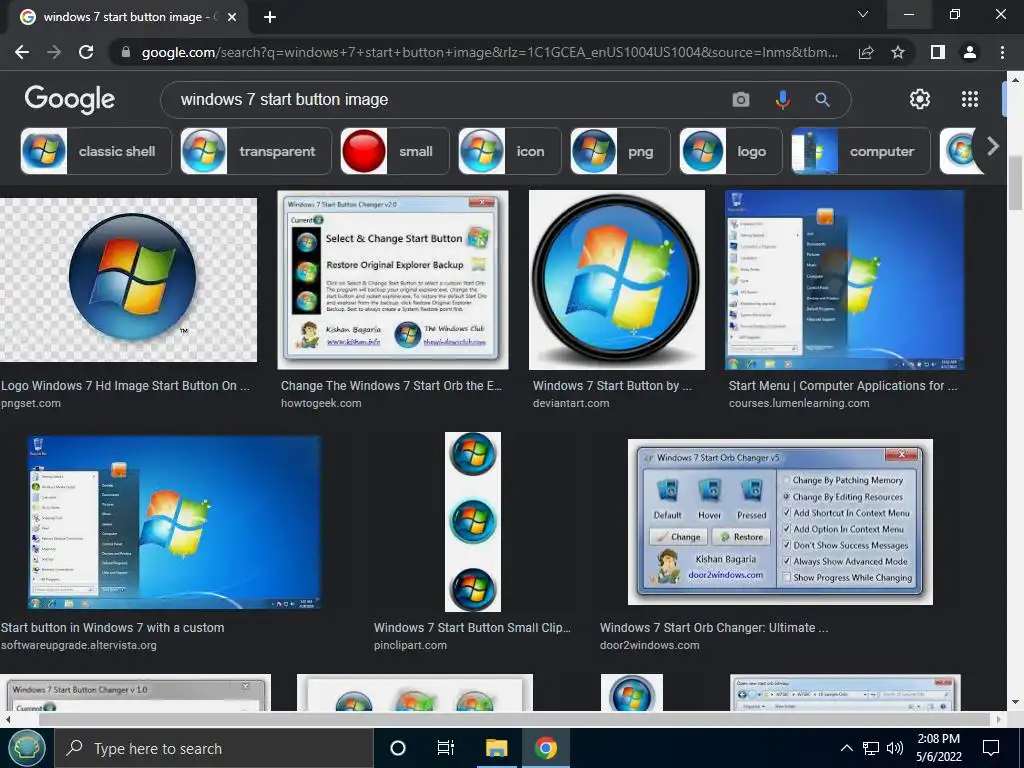This screenshot has height=768, width=1024.
Task: Open the Google apps grid
Action: pos(970,99)
